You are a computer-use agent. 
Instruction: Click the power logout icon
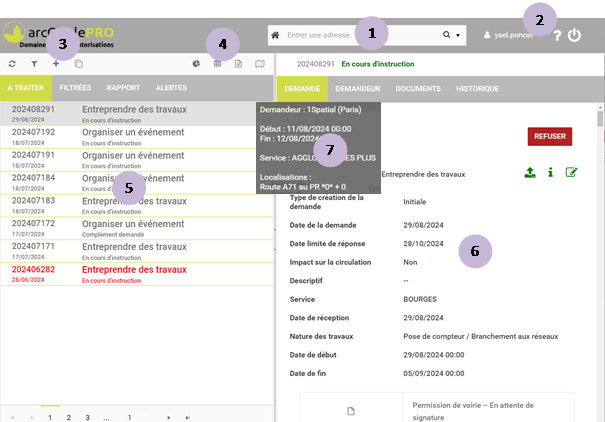click(574, 35)
